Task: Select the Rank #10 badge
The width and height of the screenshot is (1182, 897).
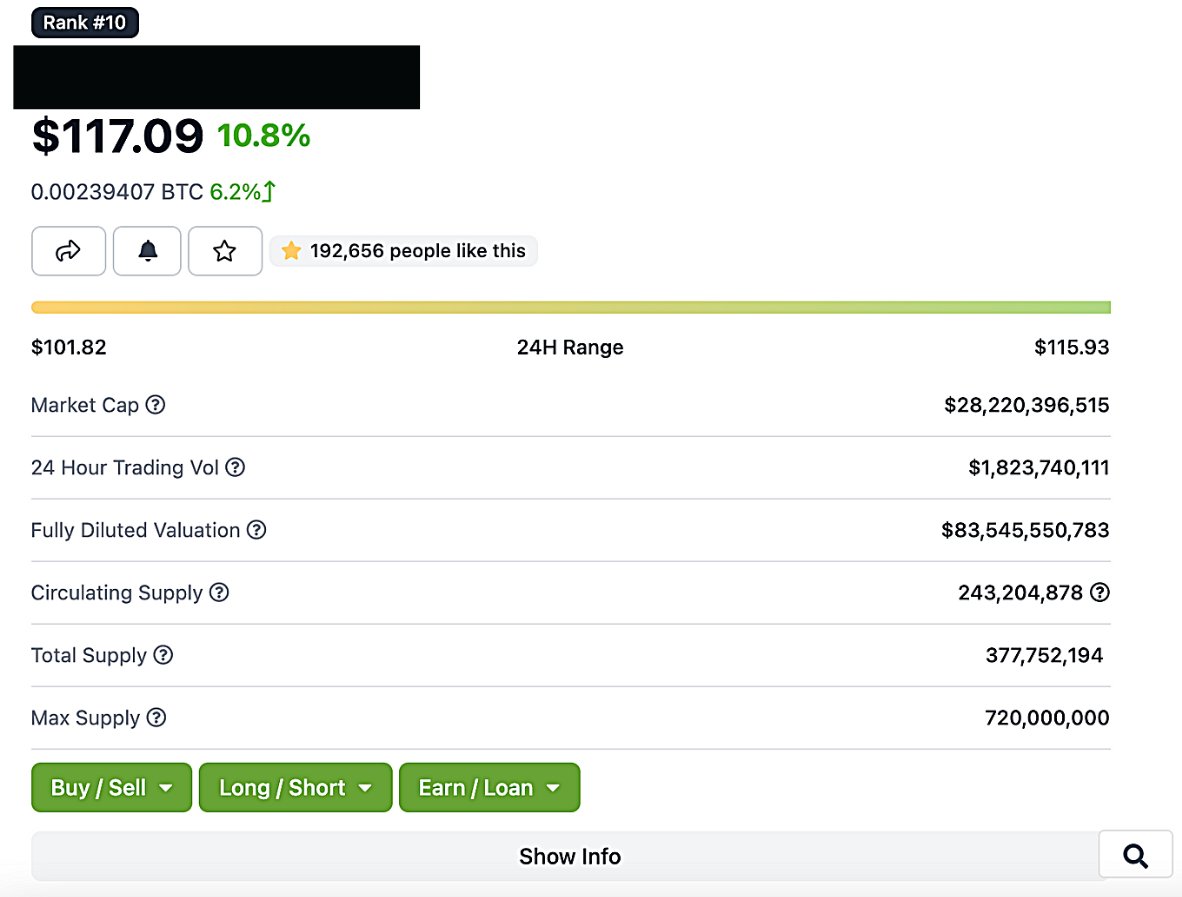Action: tap(85, 22)
